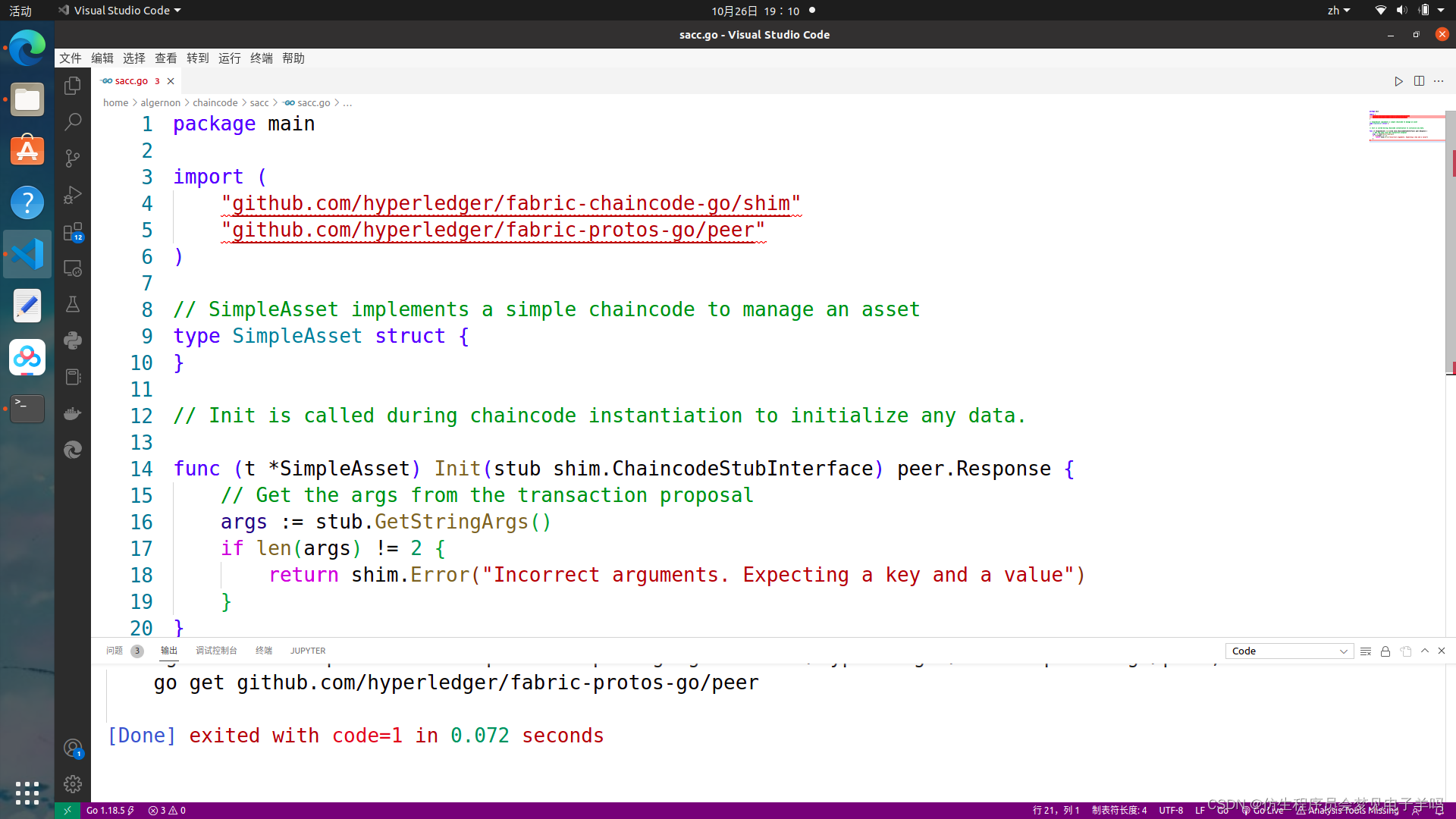This screenshot has width=1456, height=819.
Task: Open the 编辑 menu
Action: tap(102, 58)
